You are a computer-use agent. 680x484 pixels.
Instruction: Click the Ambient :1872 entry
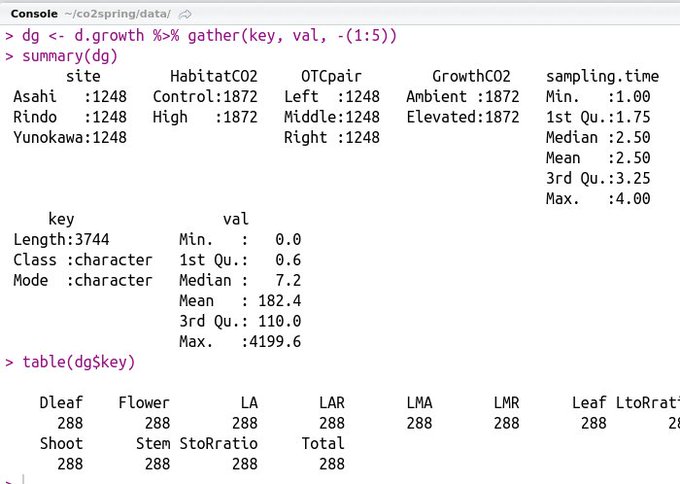(463, 96)
